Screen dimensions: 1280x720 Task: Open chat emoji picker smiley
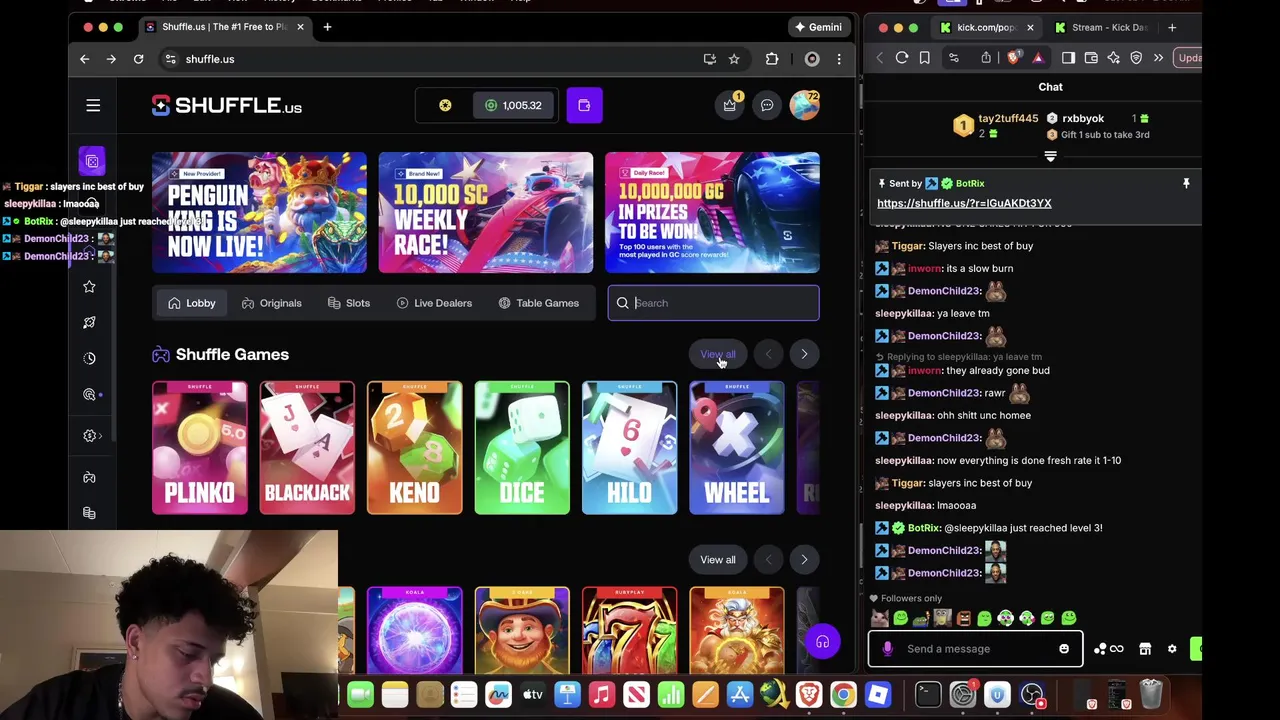click(x=1064, y=649)
